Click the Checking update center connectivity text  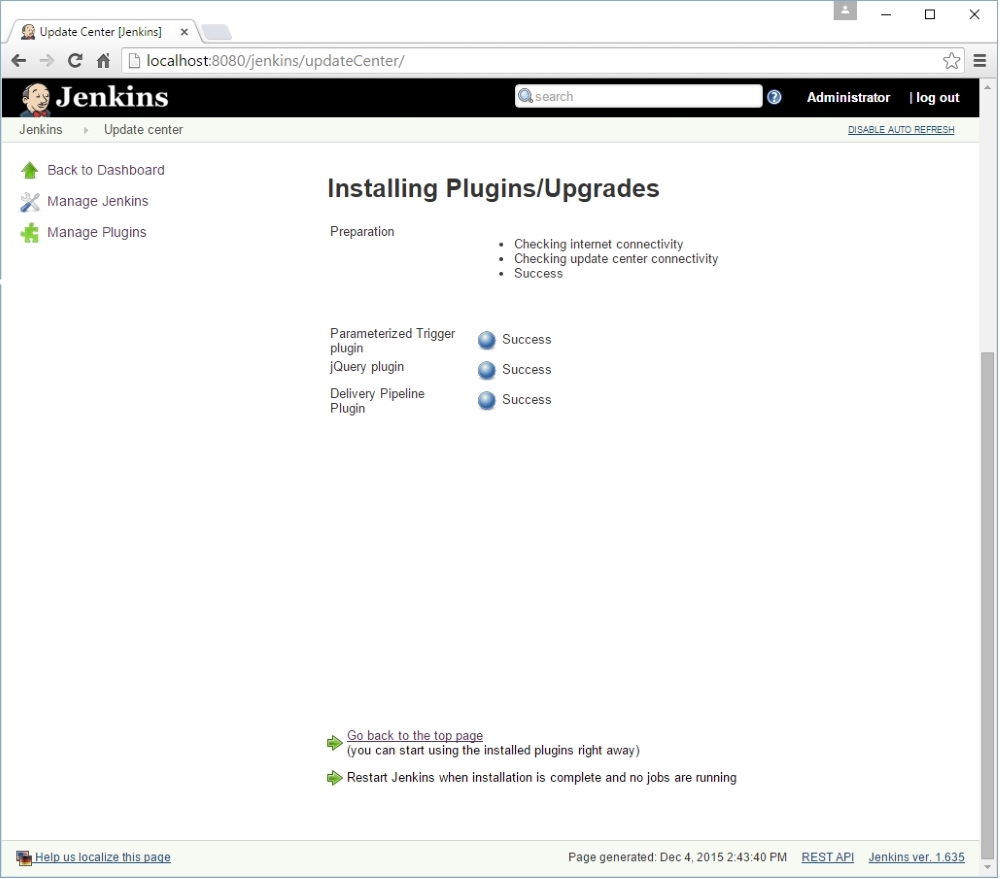616,259
